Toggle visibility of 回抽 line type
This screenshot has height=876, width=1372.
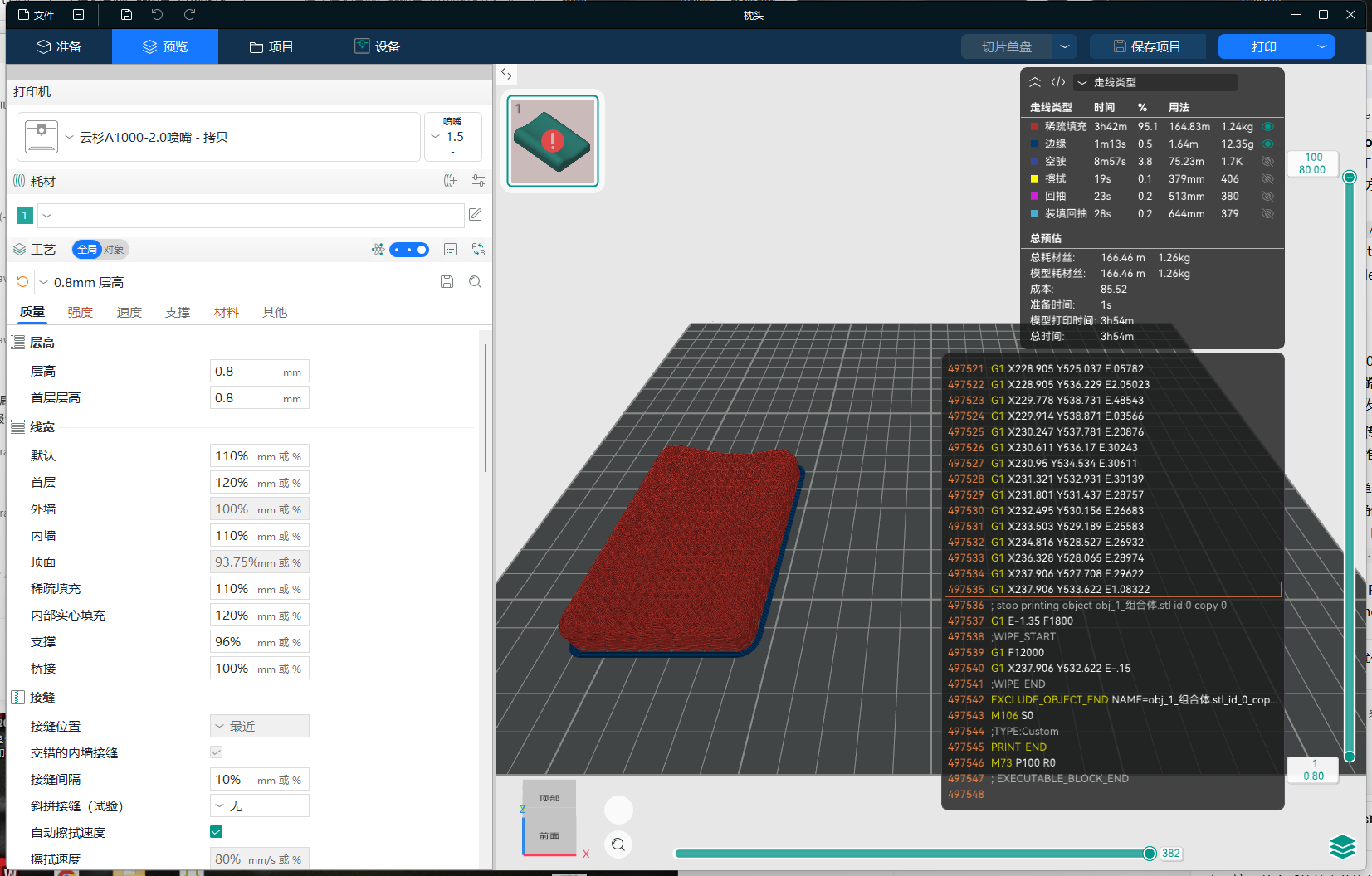[1267, 197]
